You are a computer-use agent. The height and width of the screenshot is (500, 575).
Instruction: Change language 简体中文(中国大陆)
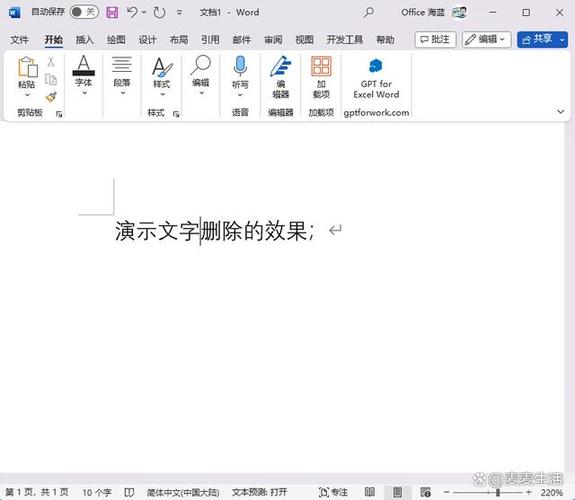tap(183, 492)
